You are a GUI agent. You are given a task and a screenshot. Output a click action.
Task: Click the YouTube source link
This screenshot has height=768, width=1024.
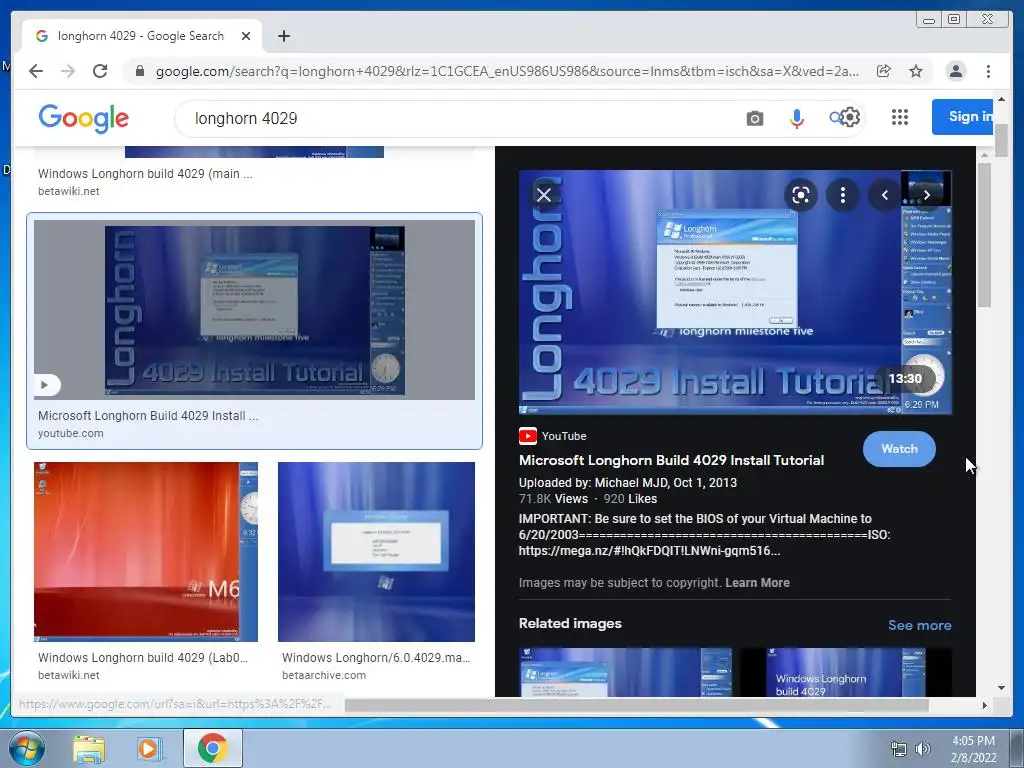point(552,436)
